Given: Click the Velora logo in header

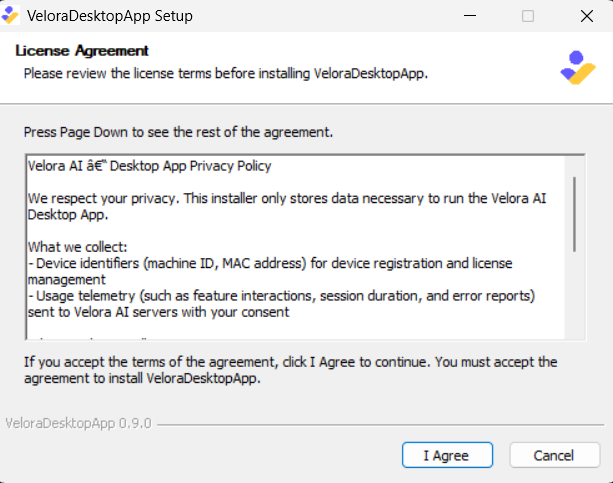Looking at the screenshot, I should (x=577, y=68).
